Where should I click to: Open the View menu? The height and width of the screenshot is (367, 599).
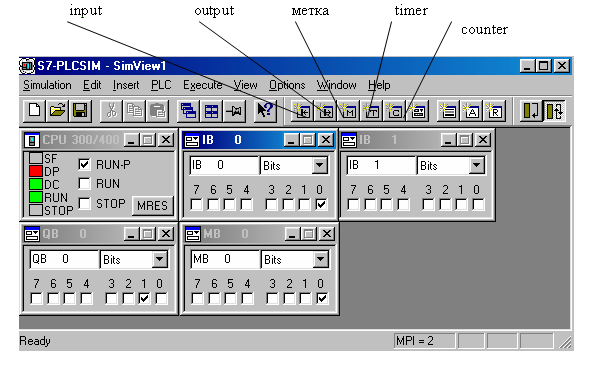[x=245, y=85]
